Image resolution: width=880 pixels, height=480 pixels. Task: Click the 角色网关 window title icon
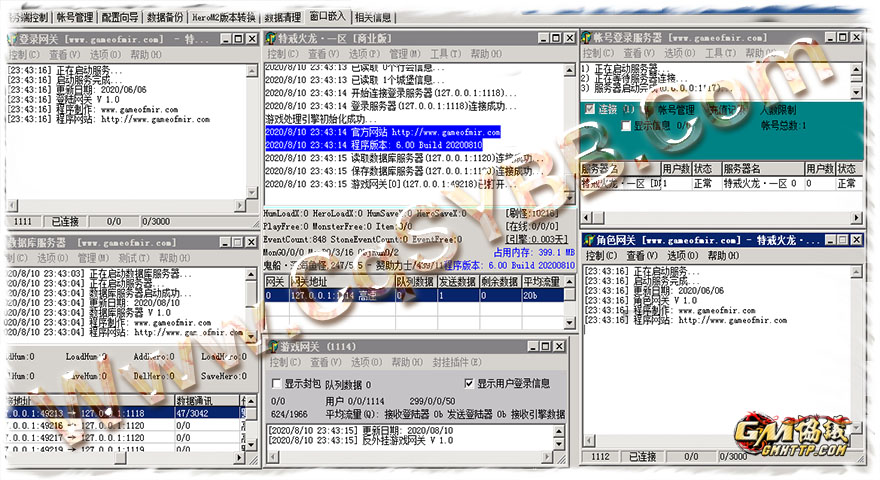589,240
